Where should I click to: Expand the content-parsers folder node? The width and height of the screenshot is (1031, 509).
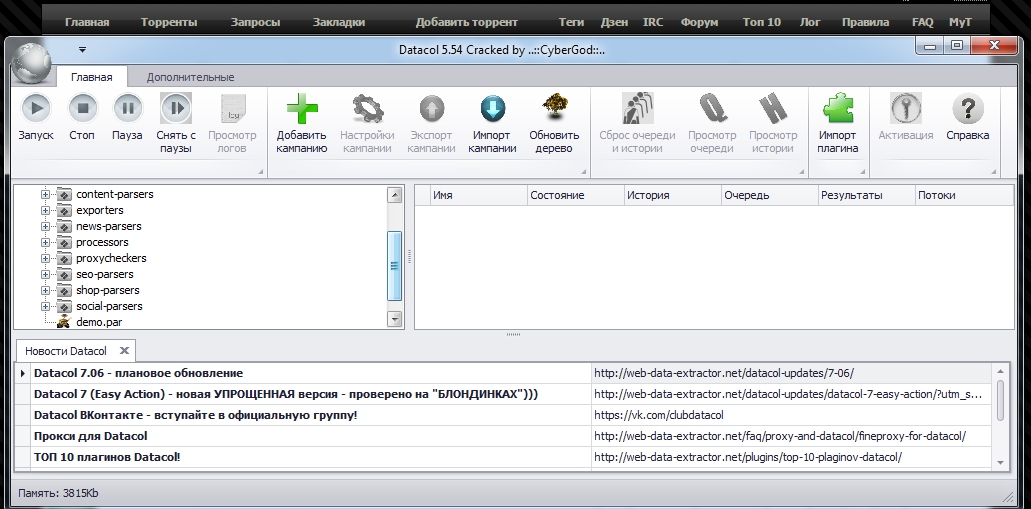(x=45, y=194)
